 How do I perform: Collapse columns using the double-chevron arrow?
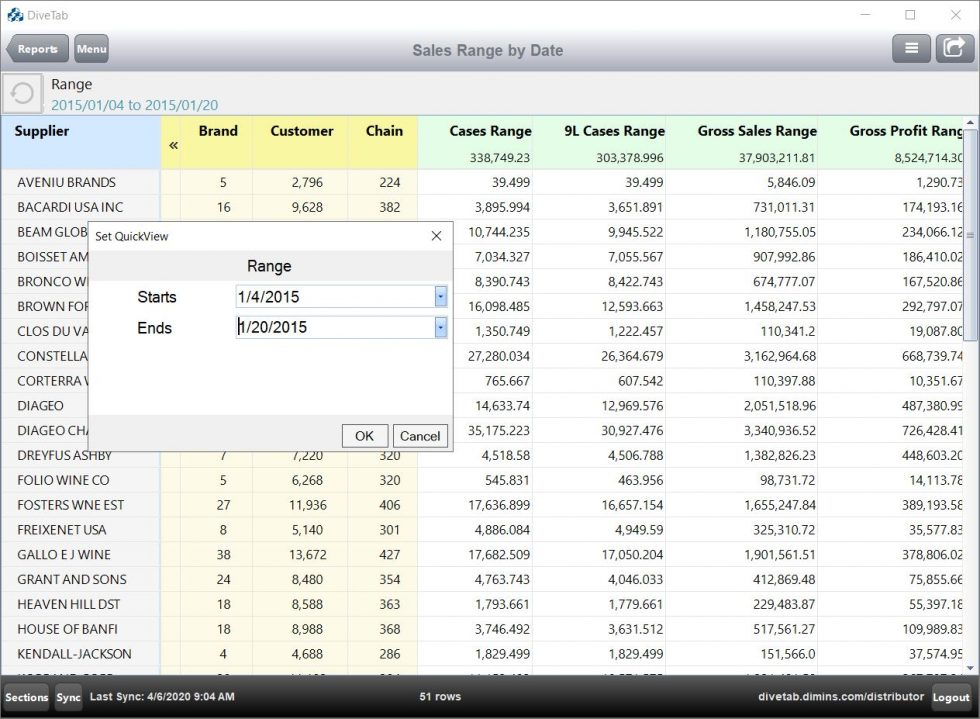coord(173,144)
